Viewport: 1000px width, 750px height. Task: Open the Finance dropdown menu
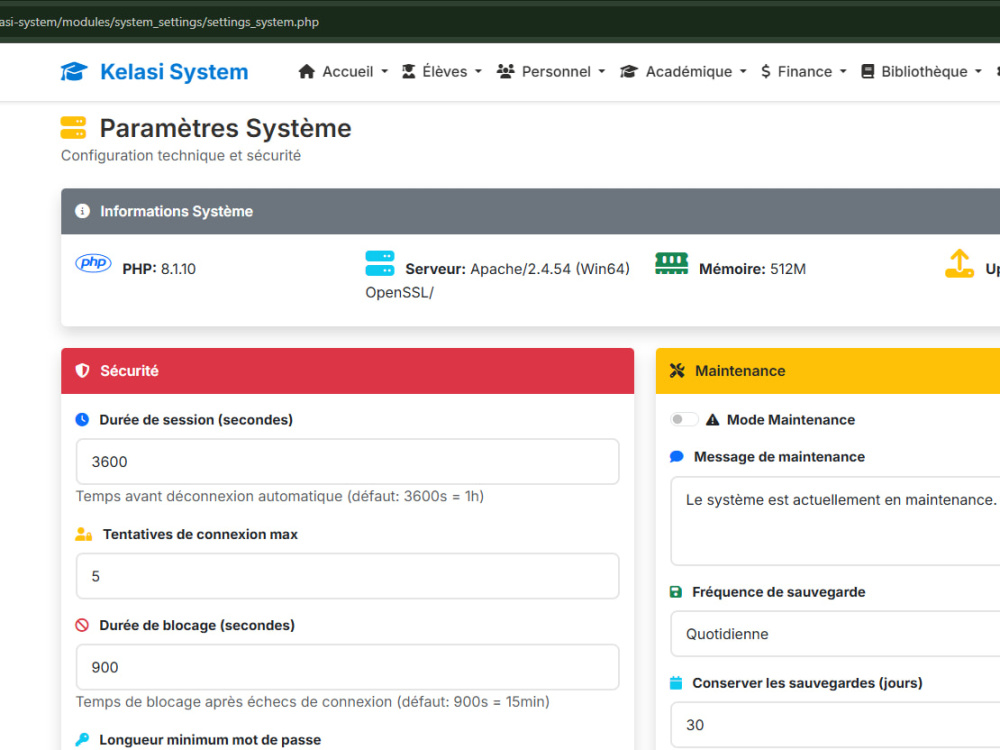[804, 71]
